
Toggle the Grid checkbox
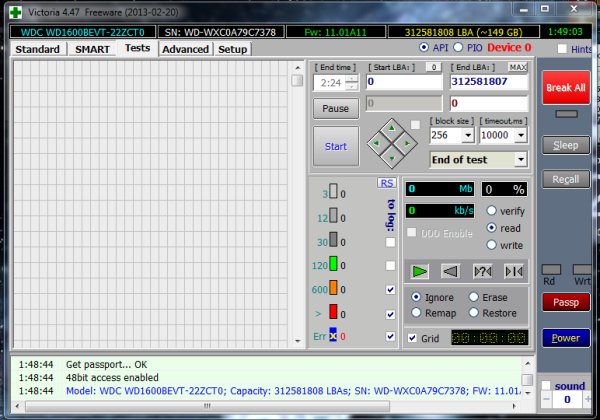click(412, 338)
